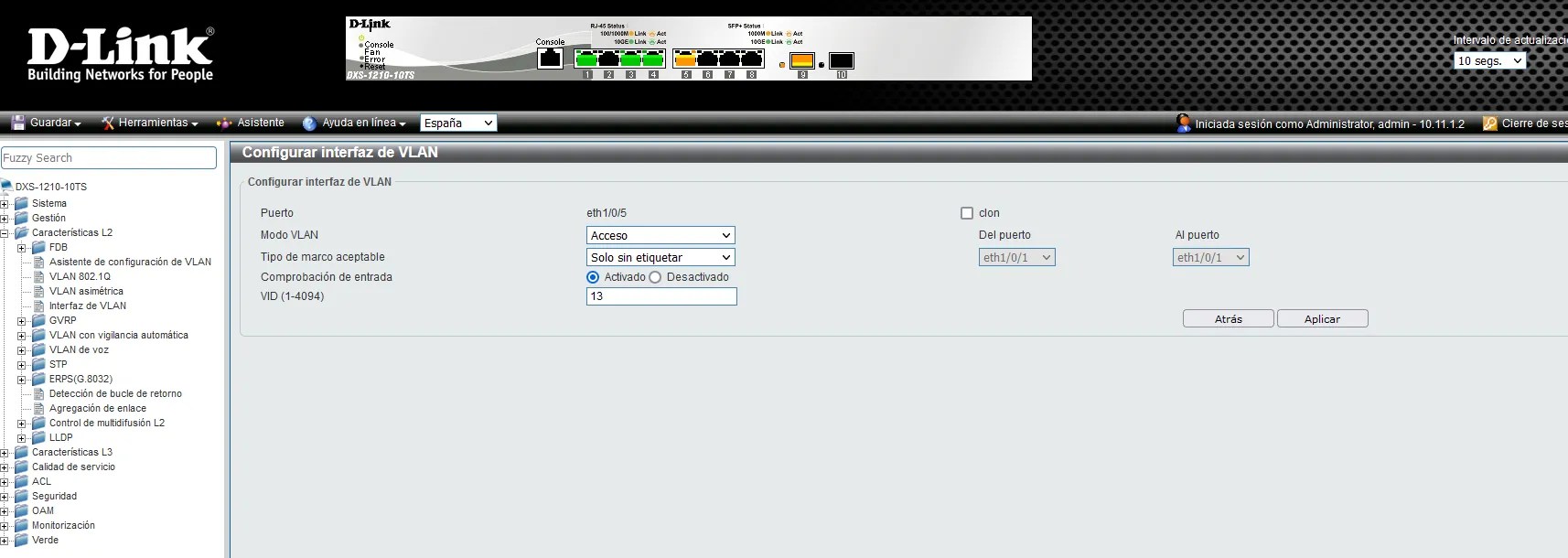Open the OAM tree item

pos(43,510)
